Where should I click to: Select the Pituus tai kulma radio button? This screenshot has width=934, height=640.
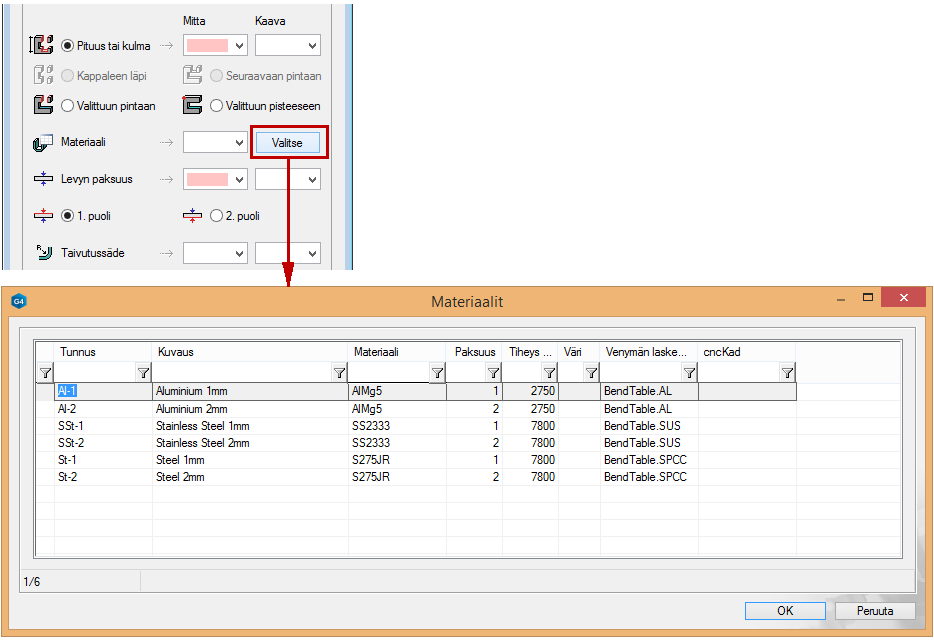point(68,45)
